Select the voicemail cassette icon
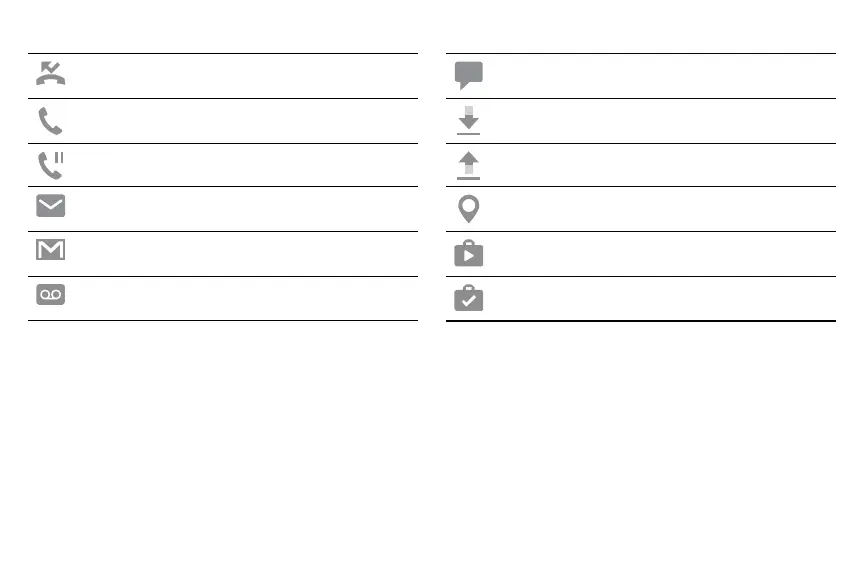 [x=50, y=296]
